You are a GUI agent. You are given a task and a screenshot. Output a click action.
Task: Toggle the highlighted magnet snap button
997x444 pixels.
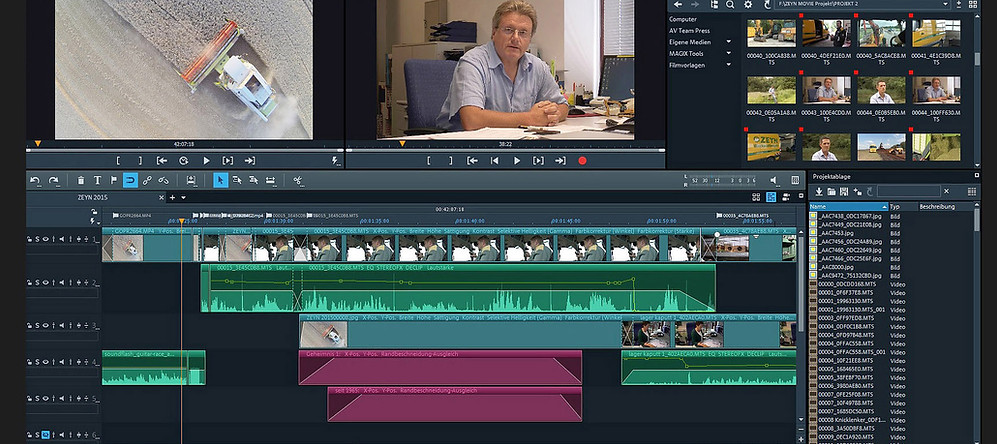[130, 181]
